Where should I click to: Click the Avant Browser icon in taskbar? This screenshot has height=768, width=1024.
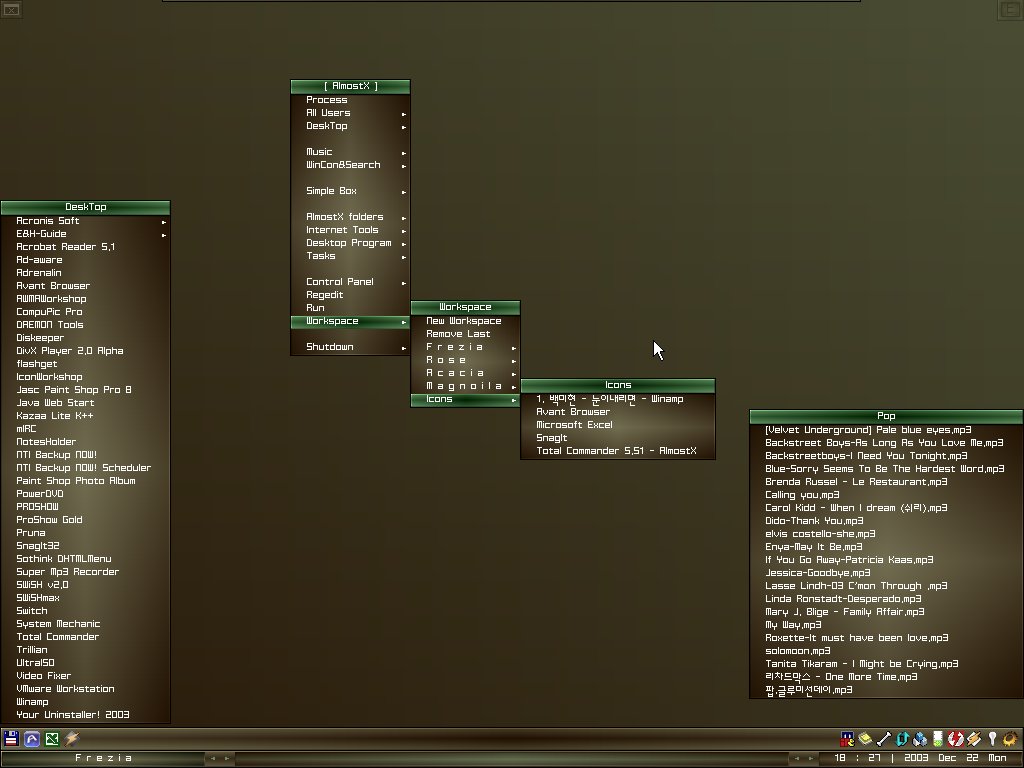coord(31,739)
